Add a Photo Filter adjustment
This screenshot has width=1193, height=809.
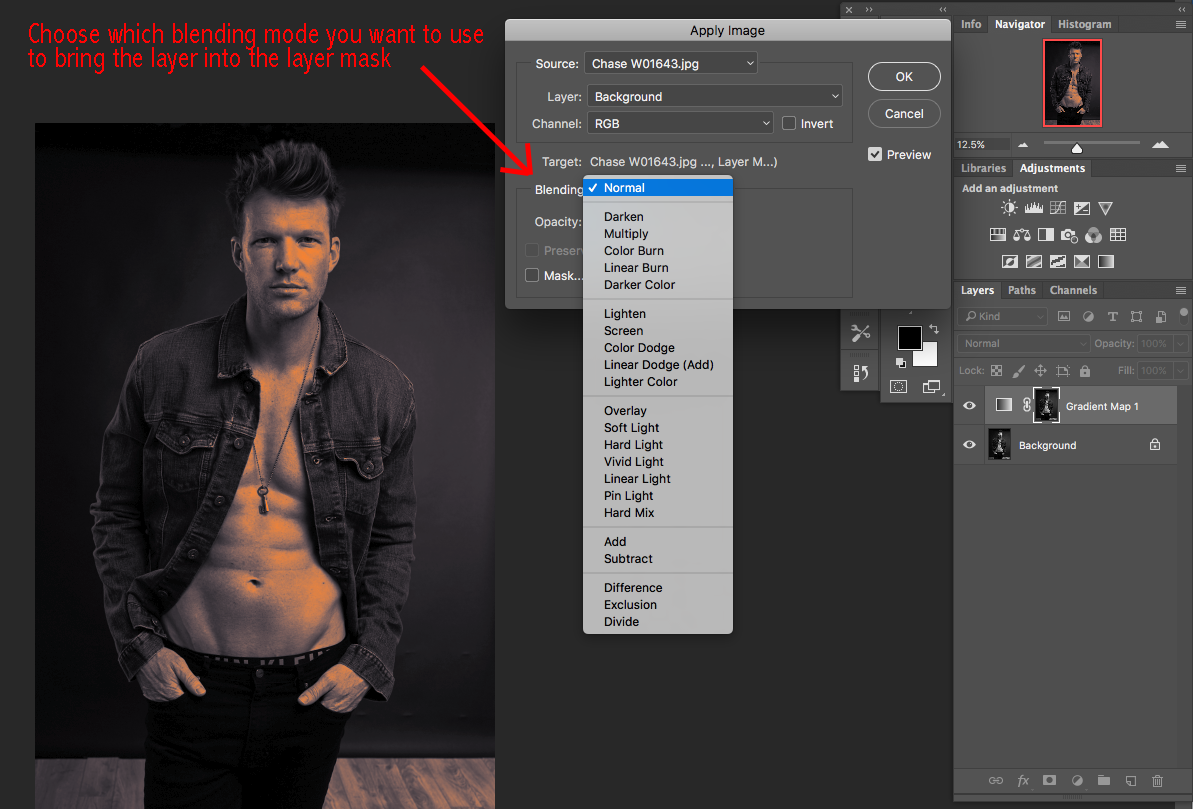pyautogui.click(x=1069, y=234)
